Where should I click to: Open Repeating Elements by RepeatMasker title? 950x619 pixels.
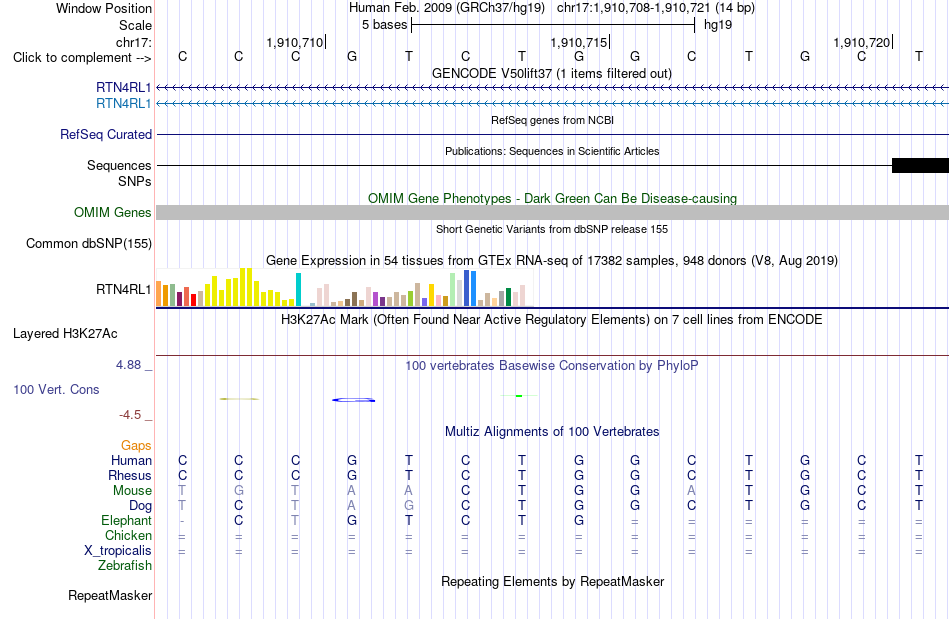click(x=552, y=581)
